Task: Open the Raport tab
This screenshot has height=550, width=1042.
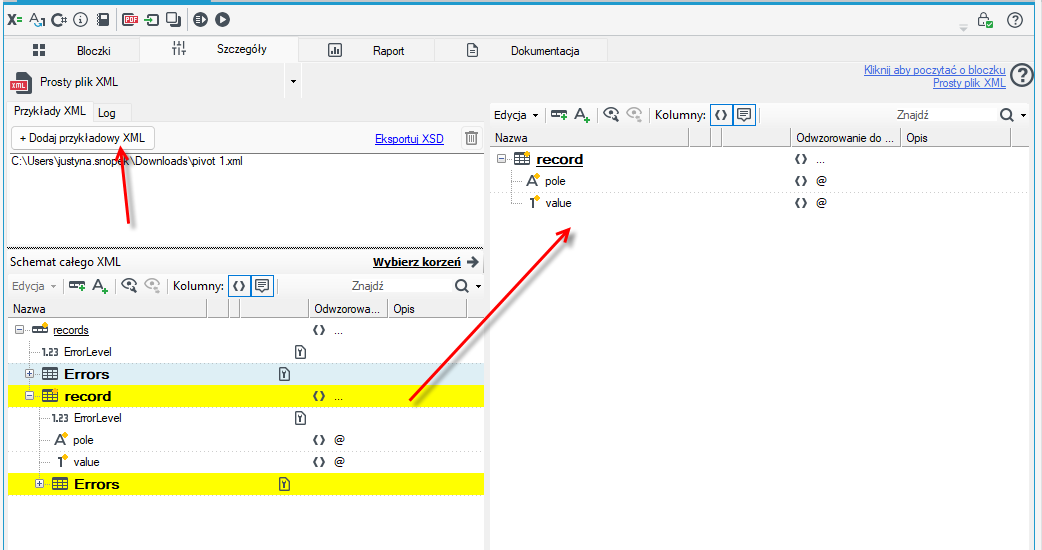Action: pos(367,50)
